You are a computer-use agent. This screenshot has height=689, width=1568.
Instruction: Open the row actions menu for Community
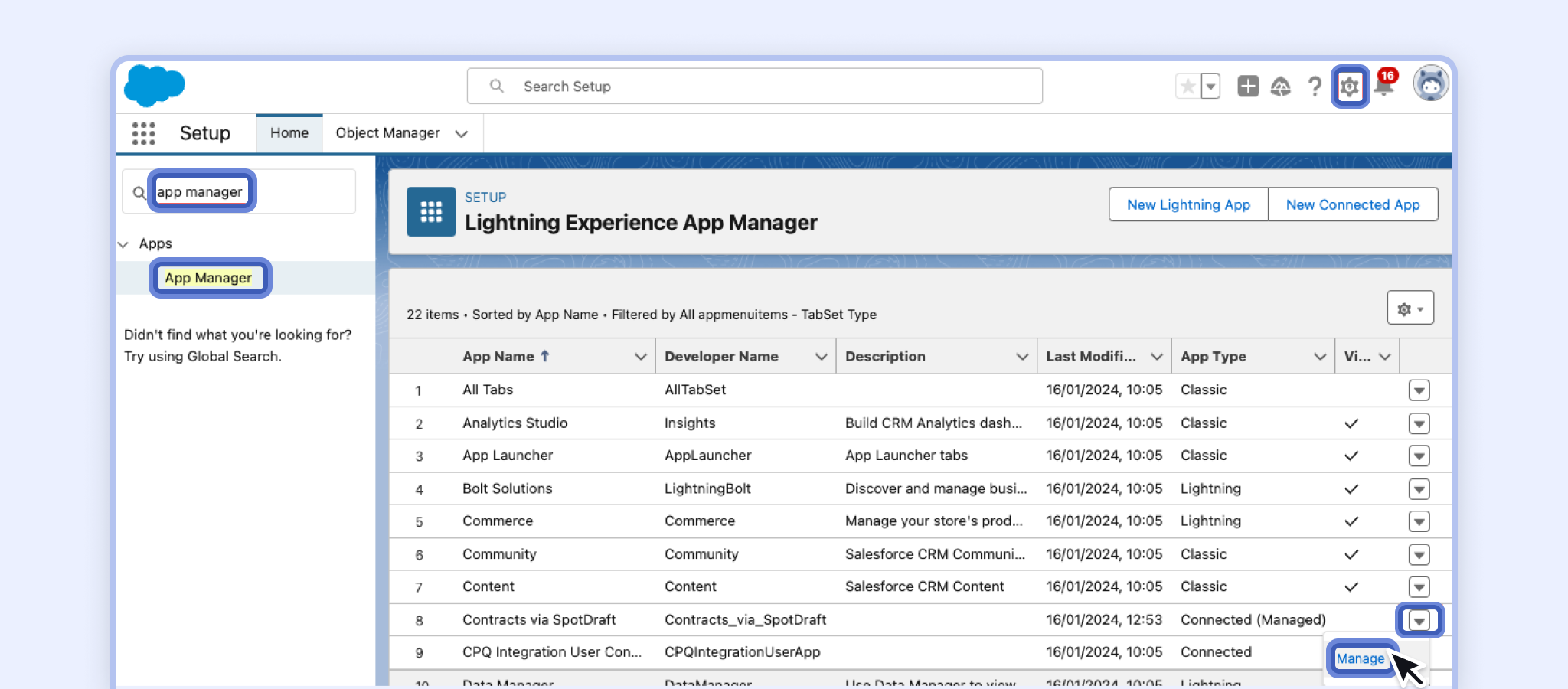click(1419, 554)
